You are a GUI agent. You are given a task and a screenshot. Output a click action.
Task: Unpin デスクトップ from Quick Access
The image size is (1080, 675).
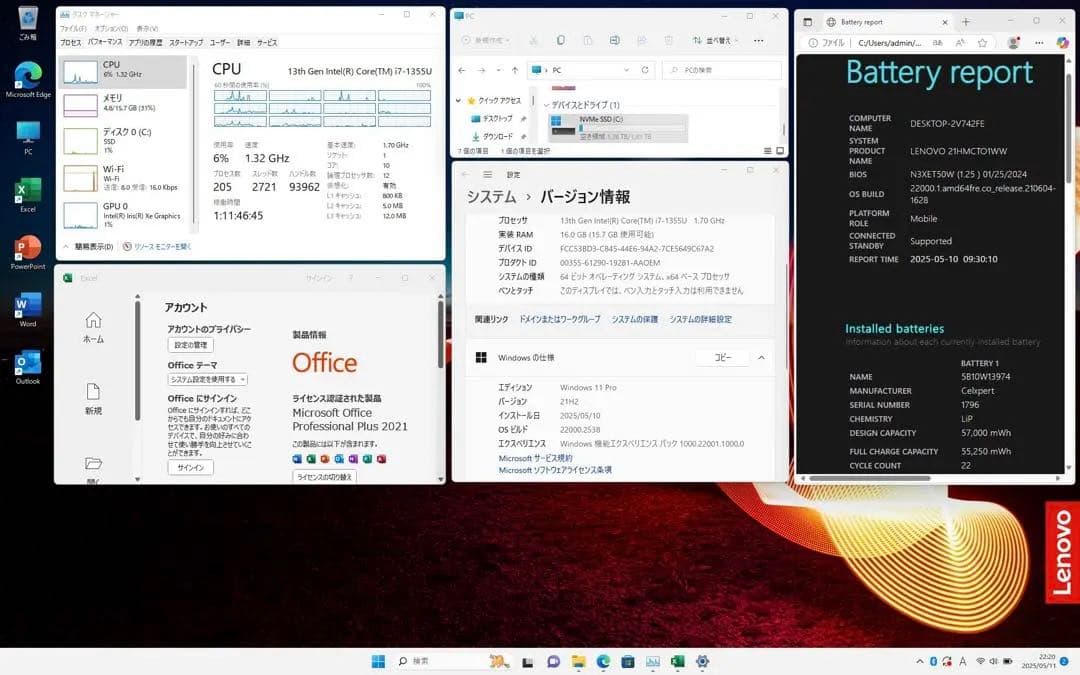pyautogui.click(x=526, y=118)
